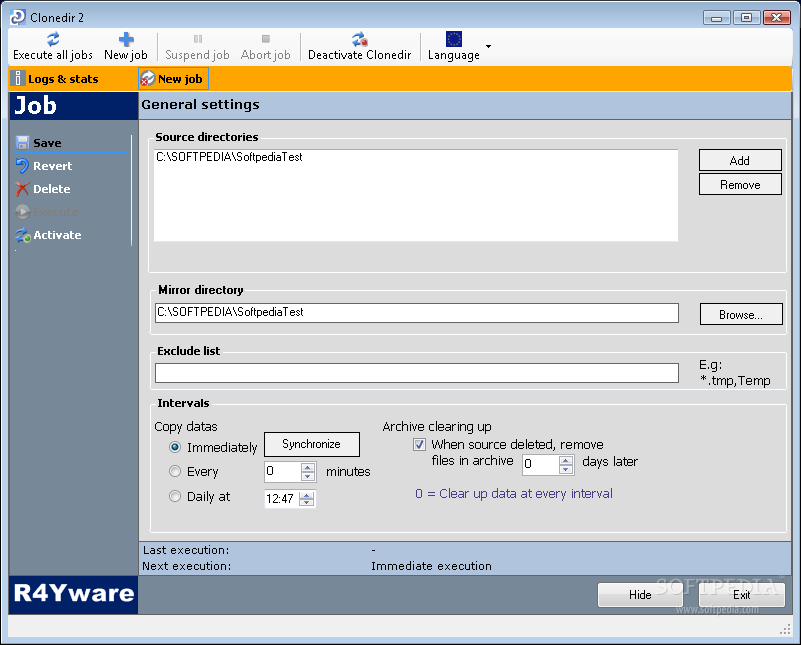
Task: Click the Exclude list input field
Action: pos(417,373)
